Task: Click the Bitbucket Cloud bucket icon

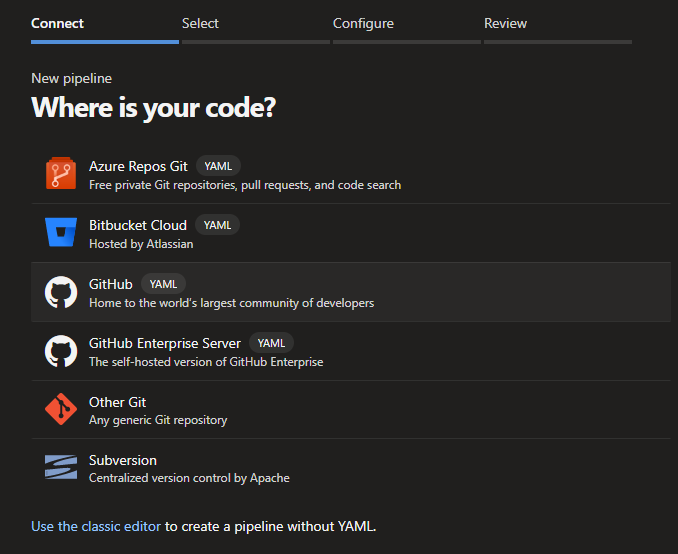Action: 61,233
